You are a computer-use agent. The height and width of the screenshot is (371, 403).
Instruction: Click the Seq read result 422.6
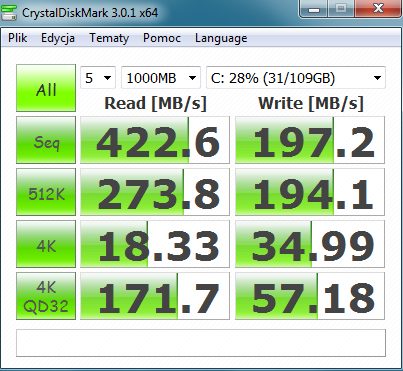click(155, 140)
